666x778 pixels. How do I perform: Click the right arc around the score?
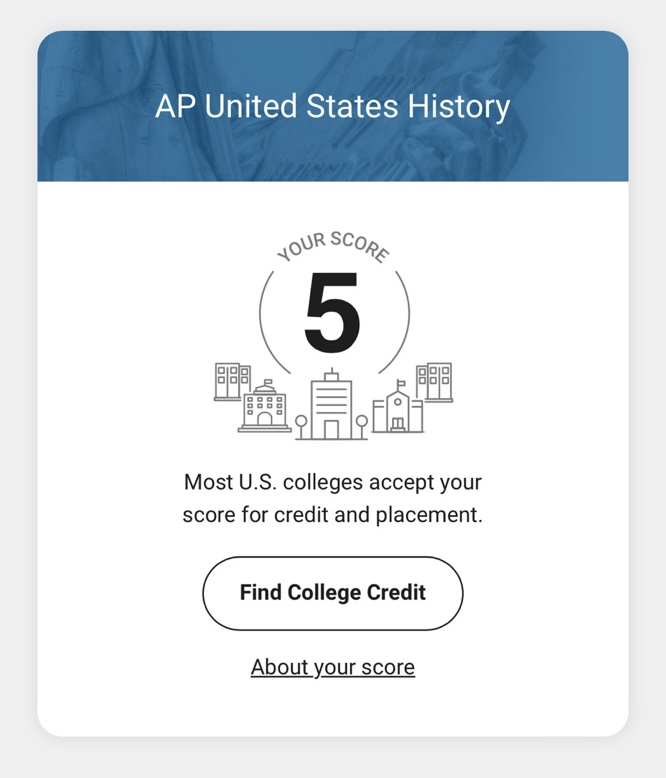pos(396,322)
